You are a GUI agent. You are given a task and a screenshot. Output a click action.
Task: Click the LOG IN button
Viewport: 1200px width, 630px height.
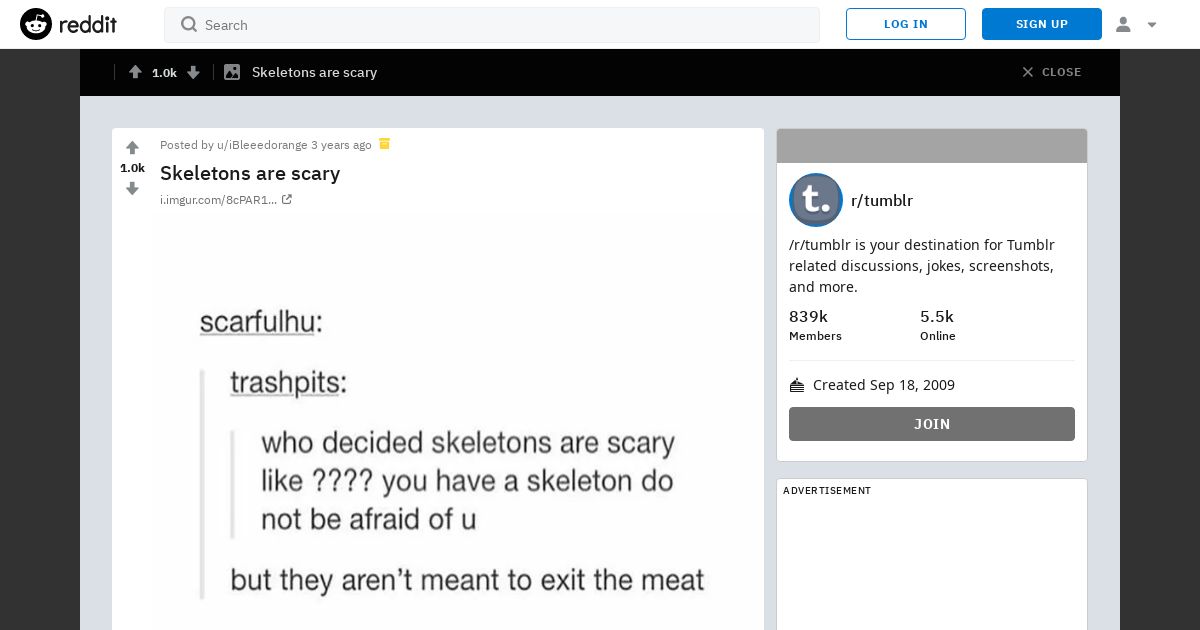pos(906,24)
